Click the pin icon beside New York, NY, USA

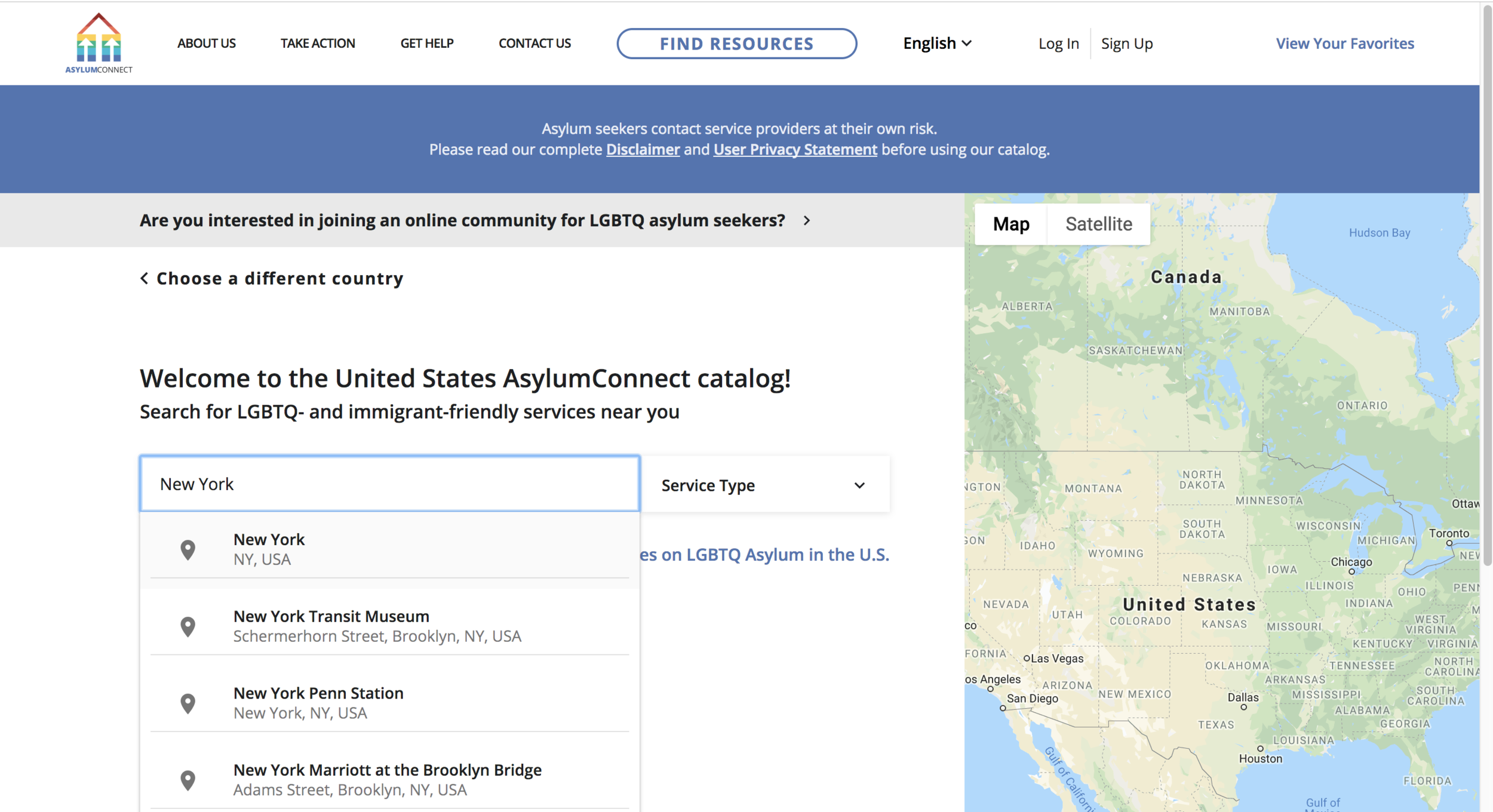point(188,550)
